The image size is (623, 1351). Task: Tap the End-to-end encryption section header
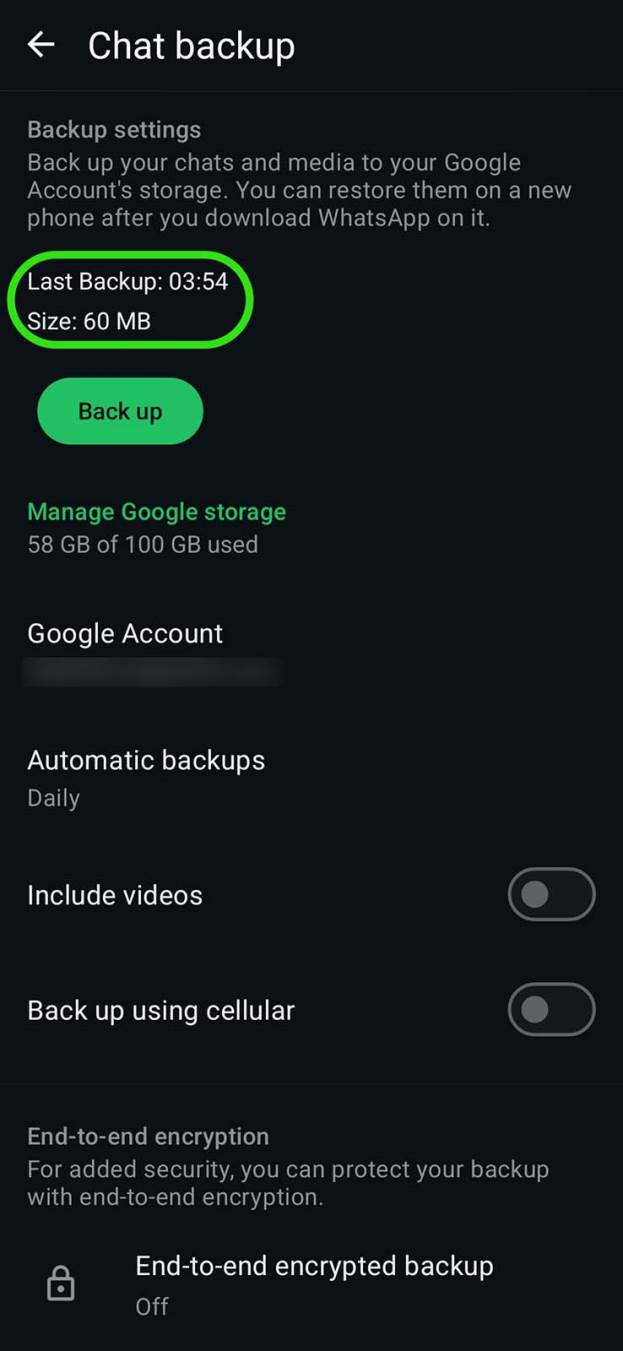(148, 1136)
